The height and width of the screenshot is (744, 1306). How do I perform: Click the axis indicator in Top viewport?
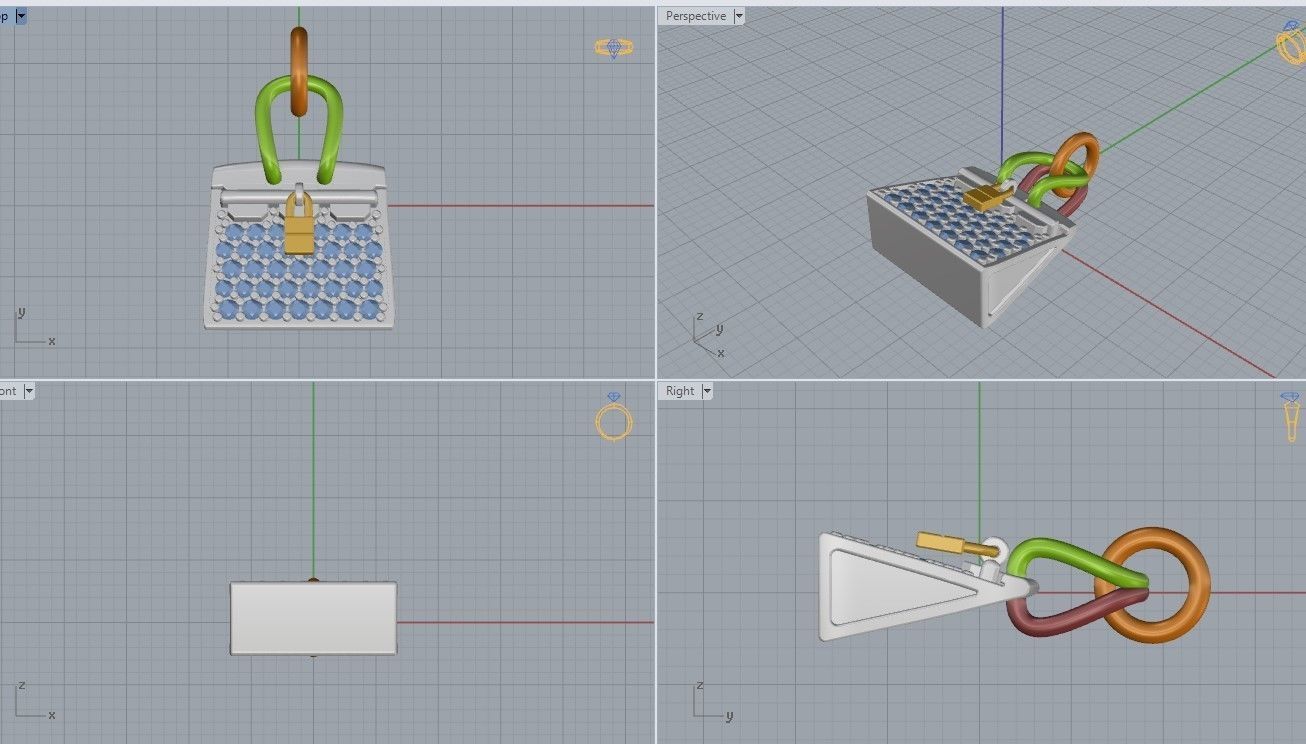click(34, 327)
